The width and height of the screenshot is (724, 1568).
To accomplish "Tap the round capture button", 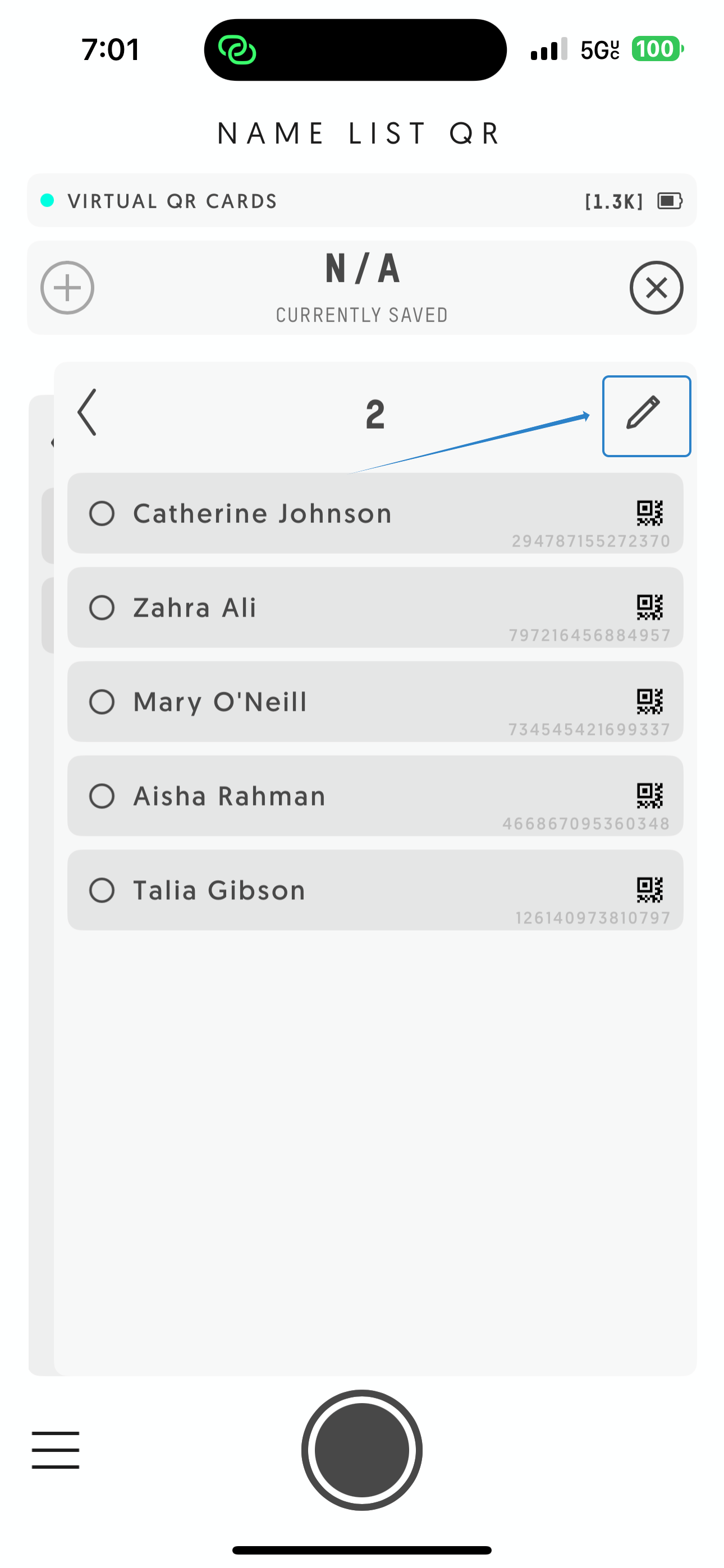I will [361, 1450].
